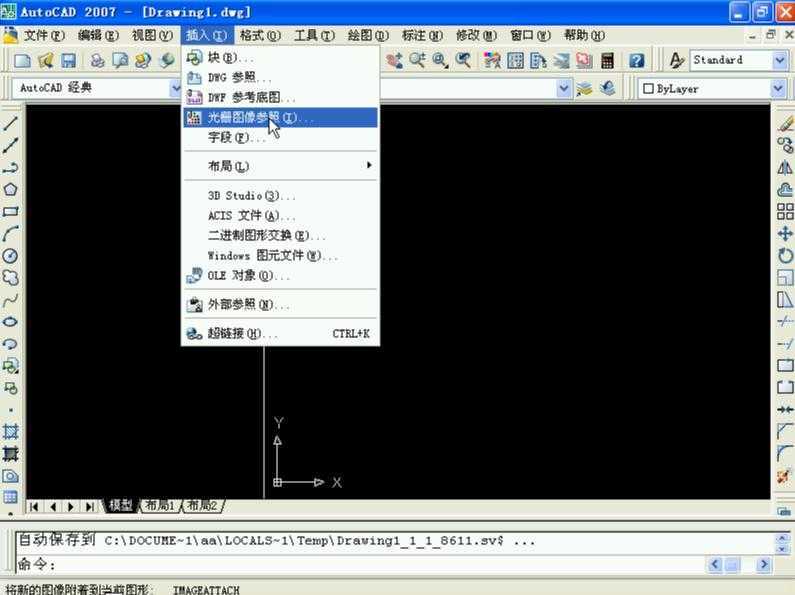Select the Move modify tool

[x=785, y=234]
